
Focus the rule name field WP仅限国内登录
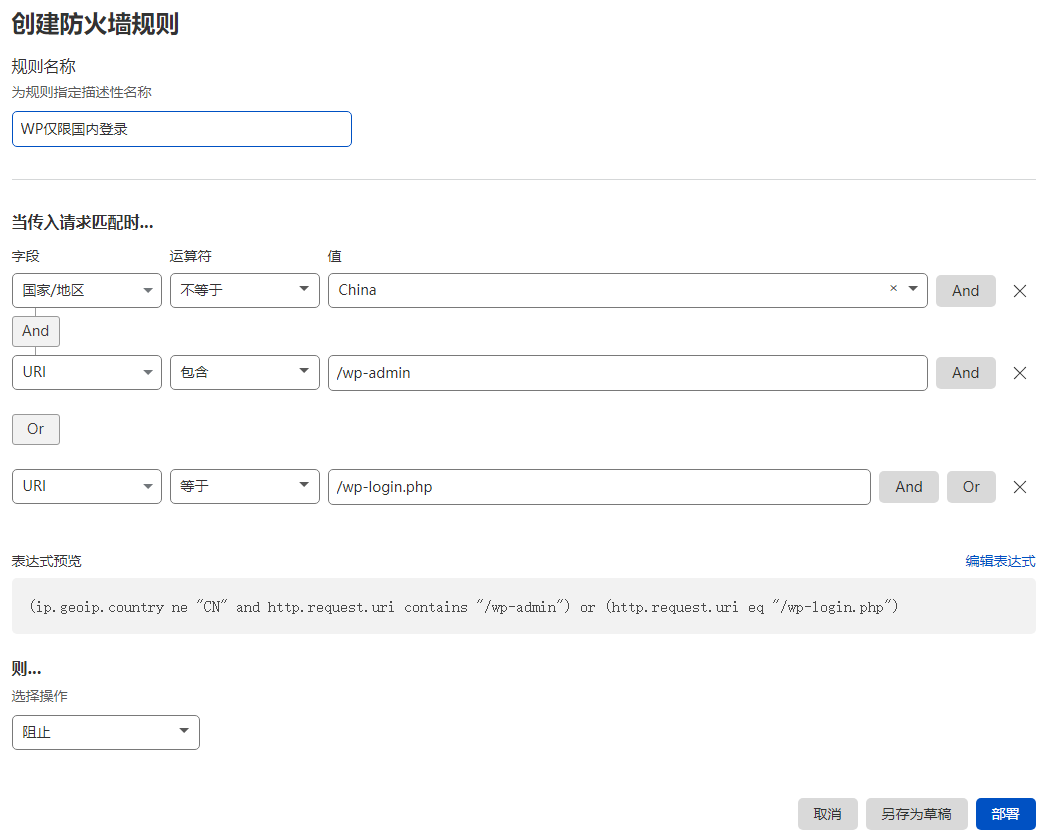pyautogui.click(x=182, y=129)
